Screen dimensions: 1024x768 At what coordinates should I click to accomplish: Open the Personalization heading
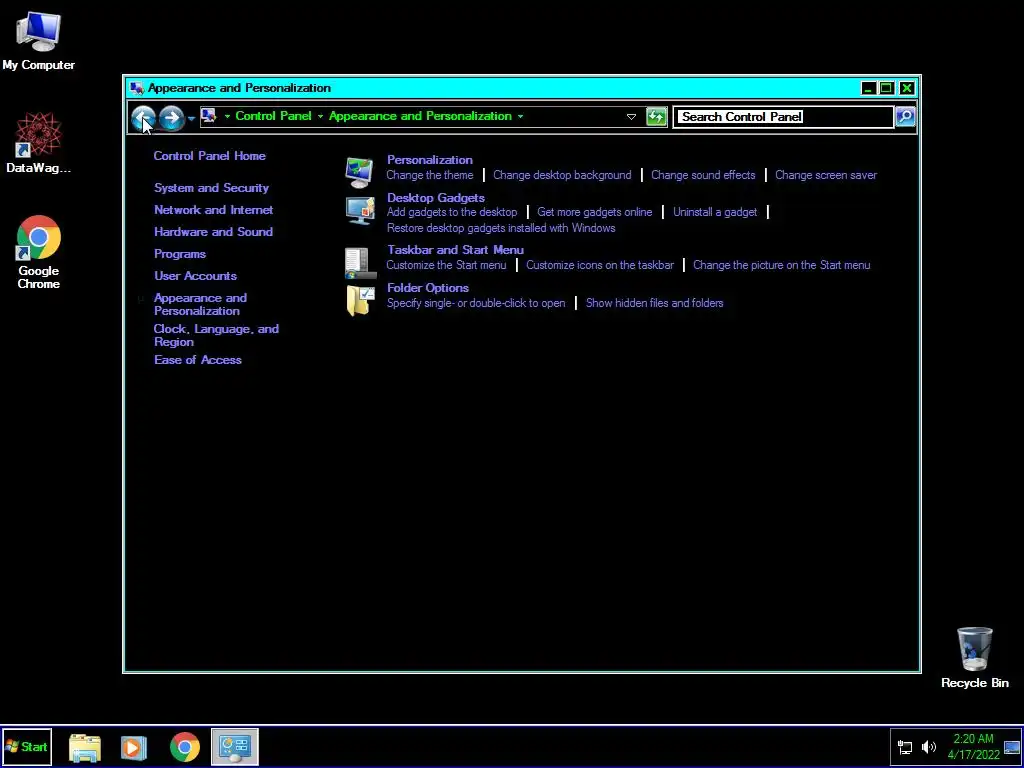(x=430, y=160)
